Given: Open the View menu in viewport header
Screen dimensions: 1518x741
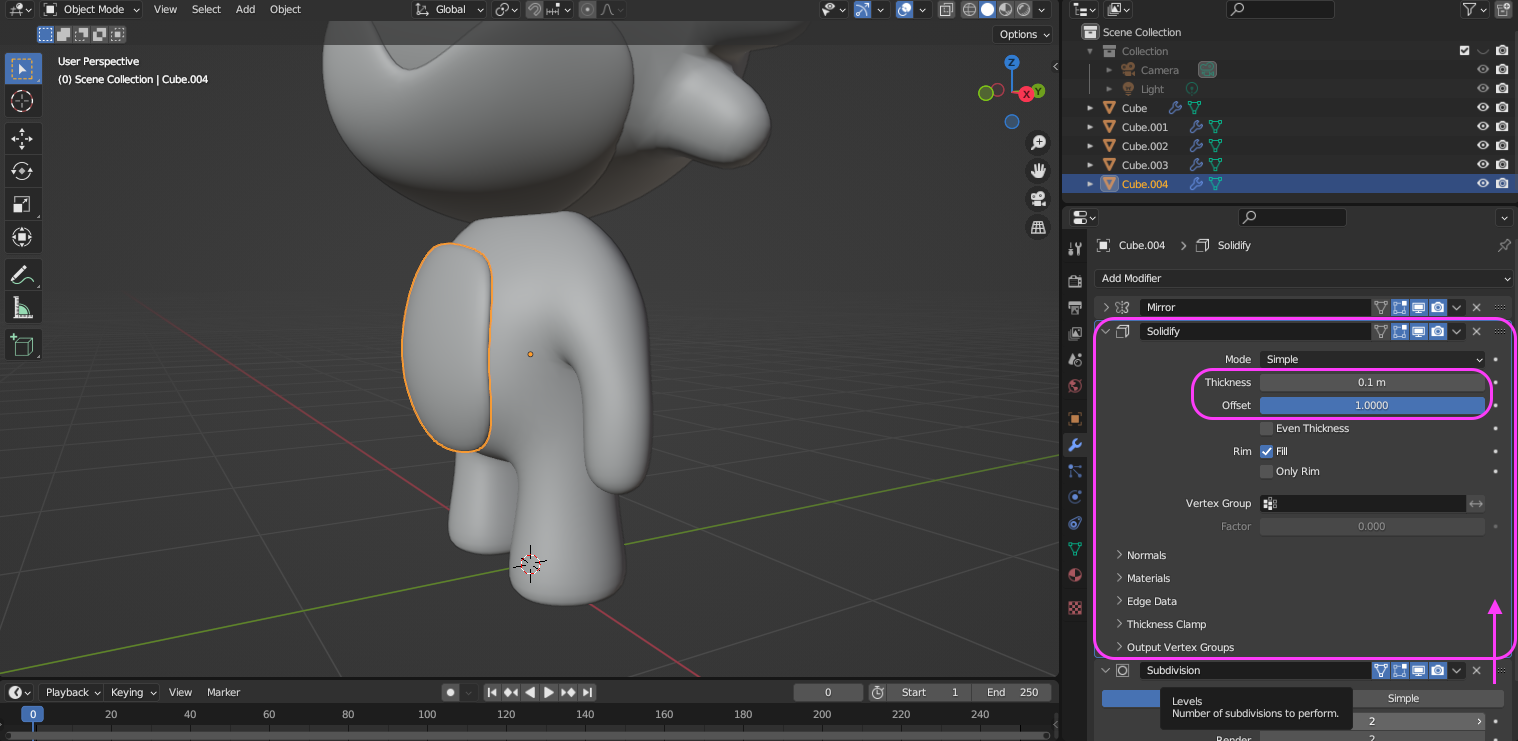Looking at the screenshot, I should coord(166,9).
